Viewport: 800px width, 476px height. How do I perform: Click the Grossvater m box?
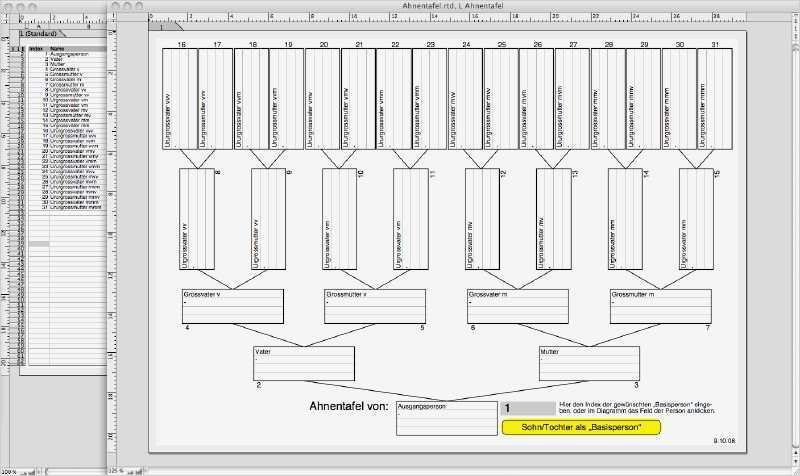tap(518, 307)
